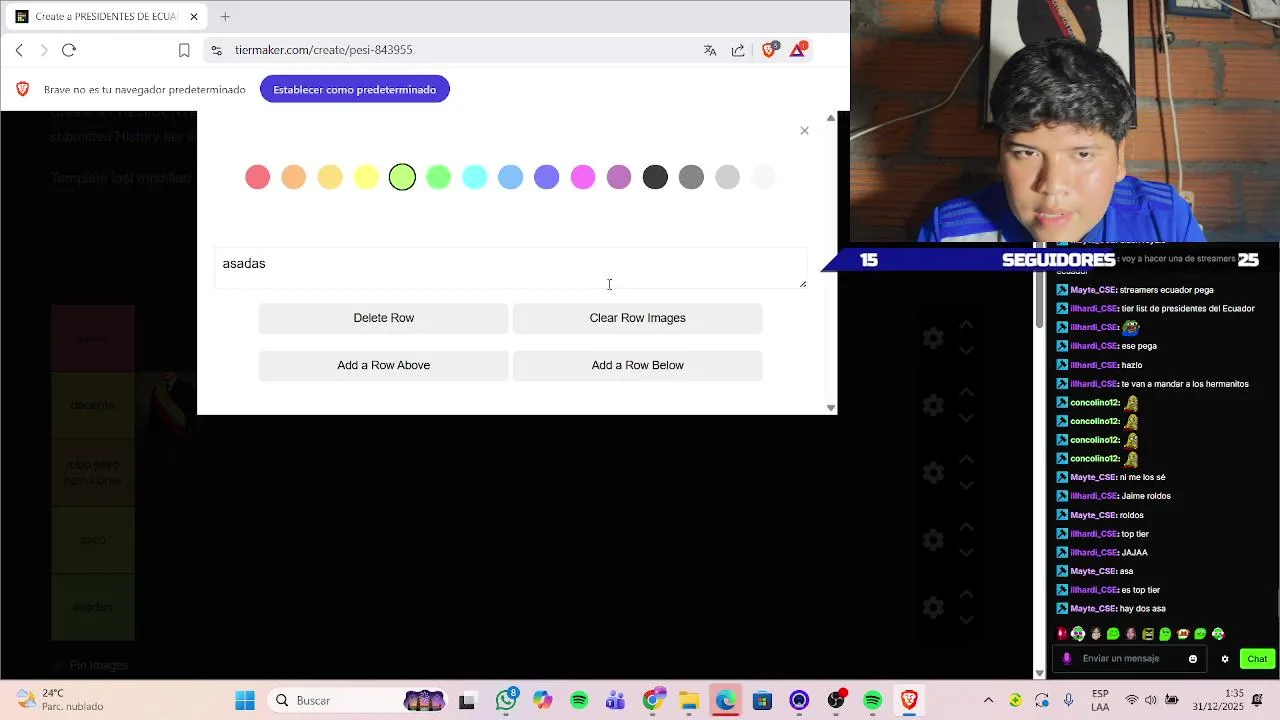Select the cyan color swatch
The width and height of the screenshot is (1280, 720).
coord(475,177)
